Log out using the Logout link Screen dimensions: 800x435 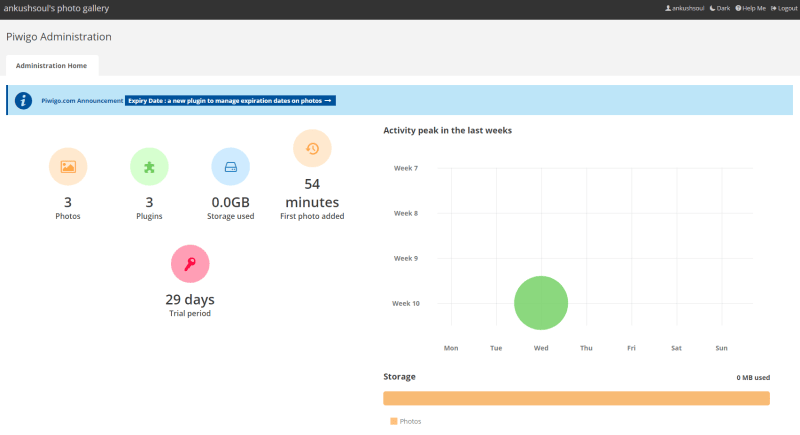[x=783, y=8]
